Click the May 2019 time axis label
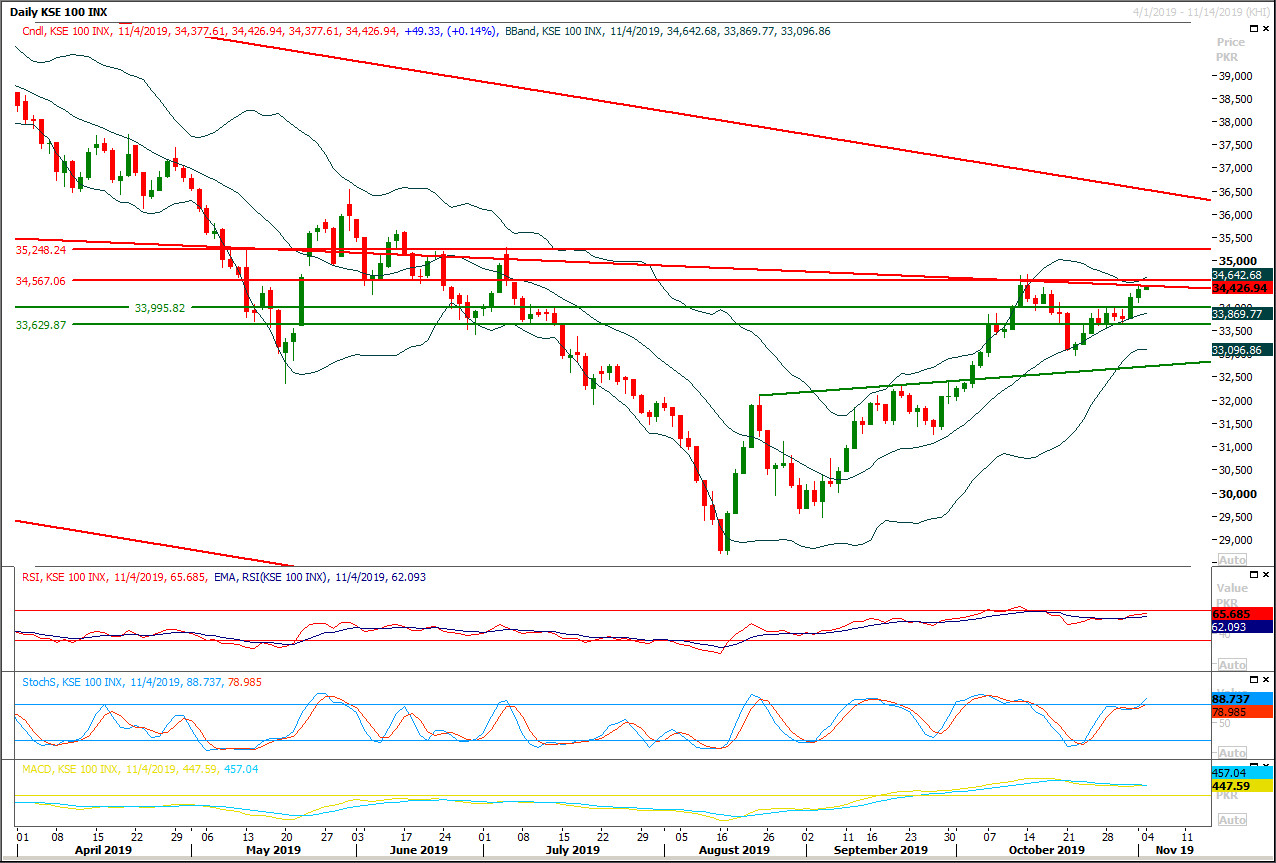Viewport: 1276px width, 863px height. coord(272,850)
